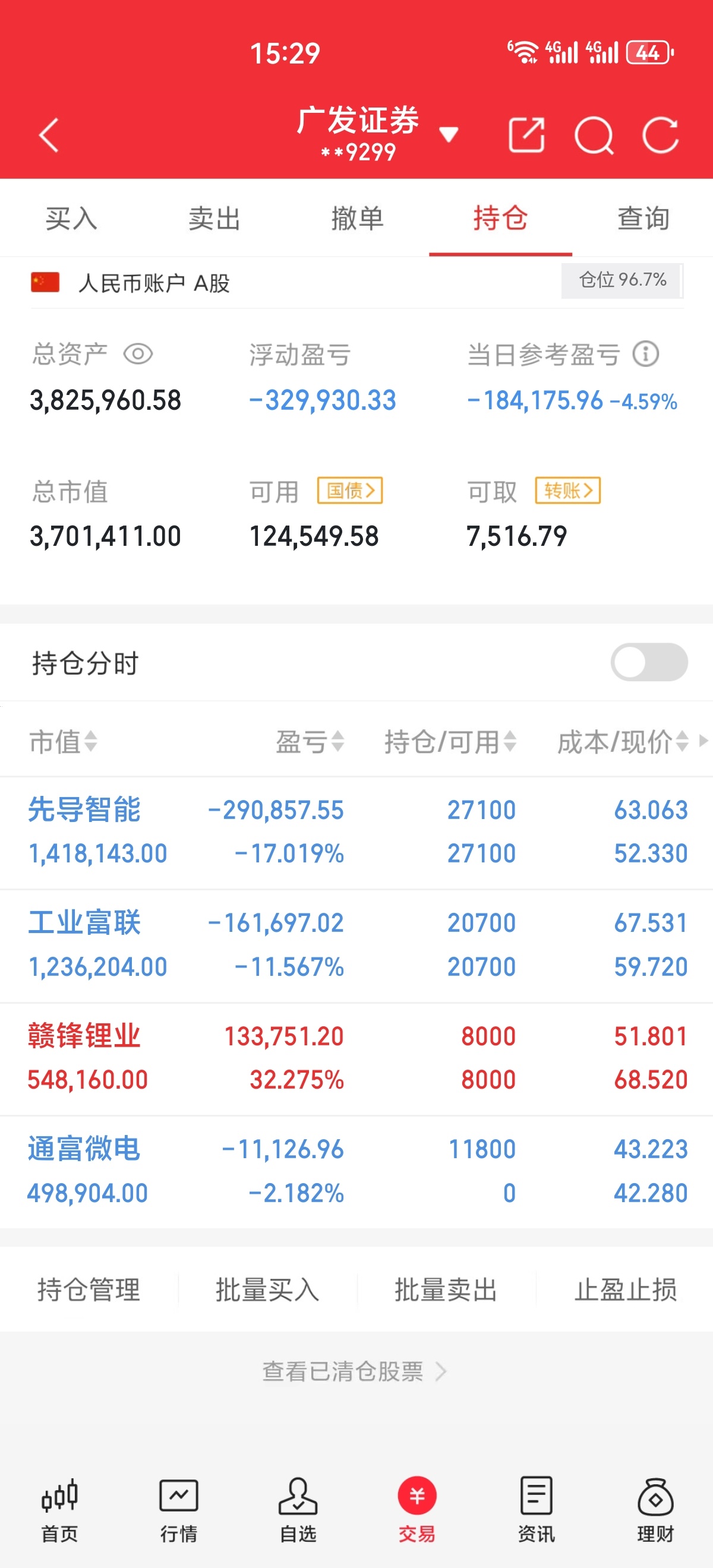Sort holdings by 盈亏 column
The height and width of the screenshot is (1568, 713).
[x=310, y=741]
